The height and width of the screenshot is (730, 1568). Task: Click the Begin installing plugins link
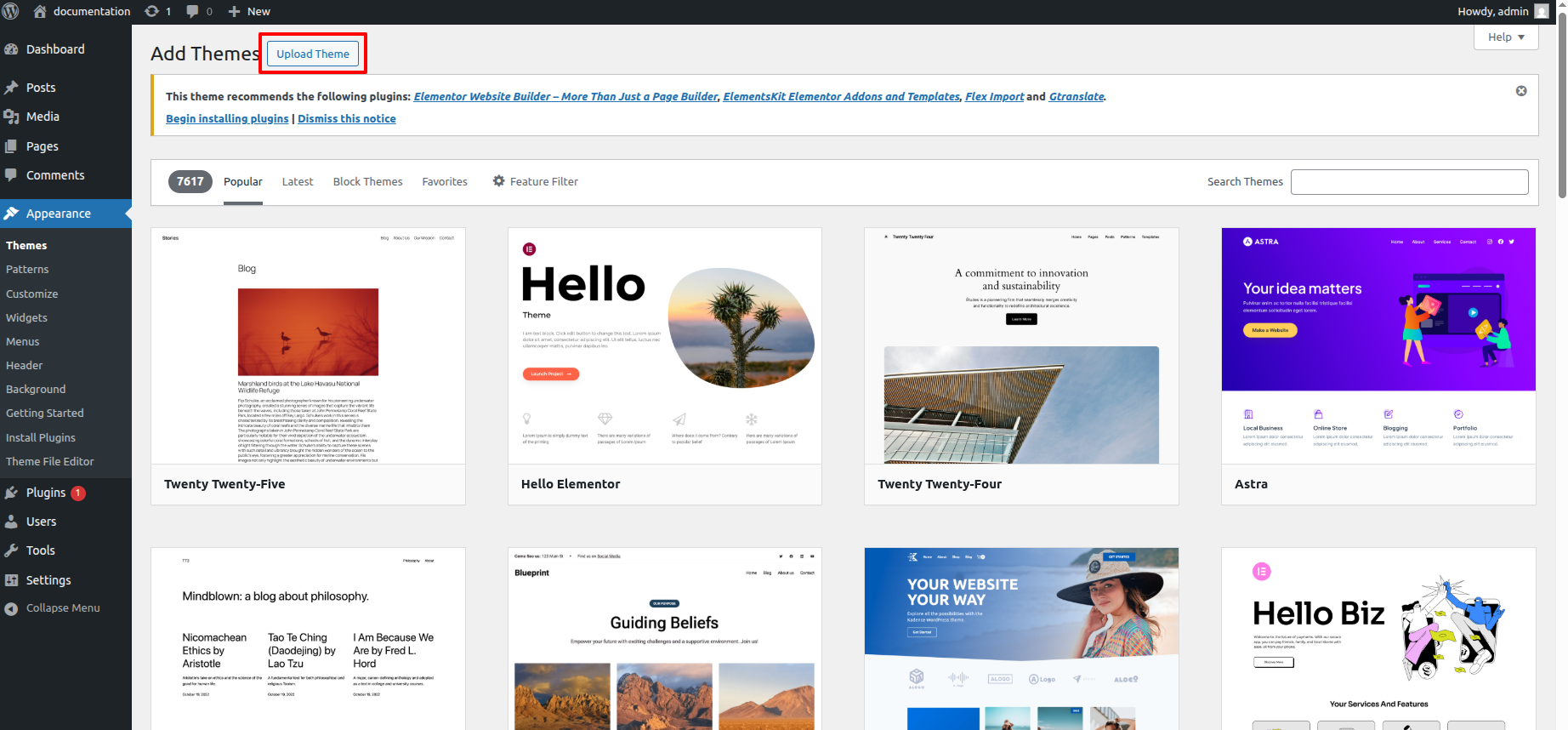pos(227,118)
